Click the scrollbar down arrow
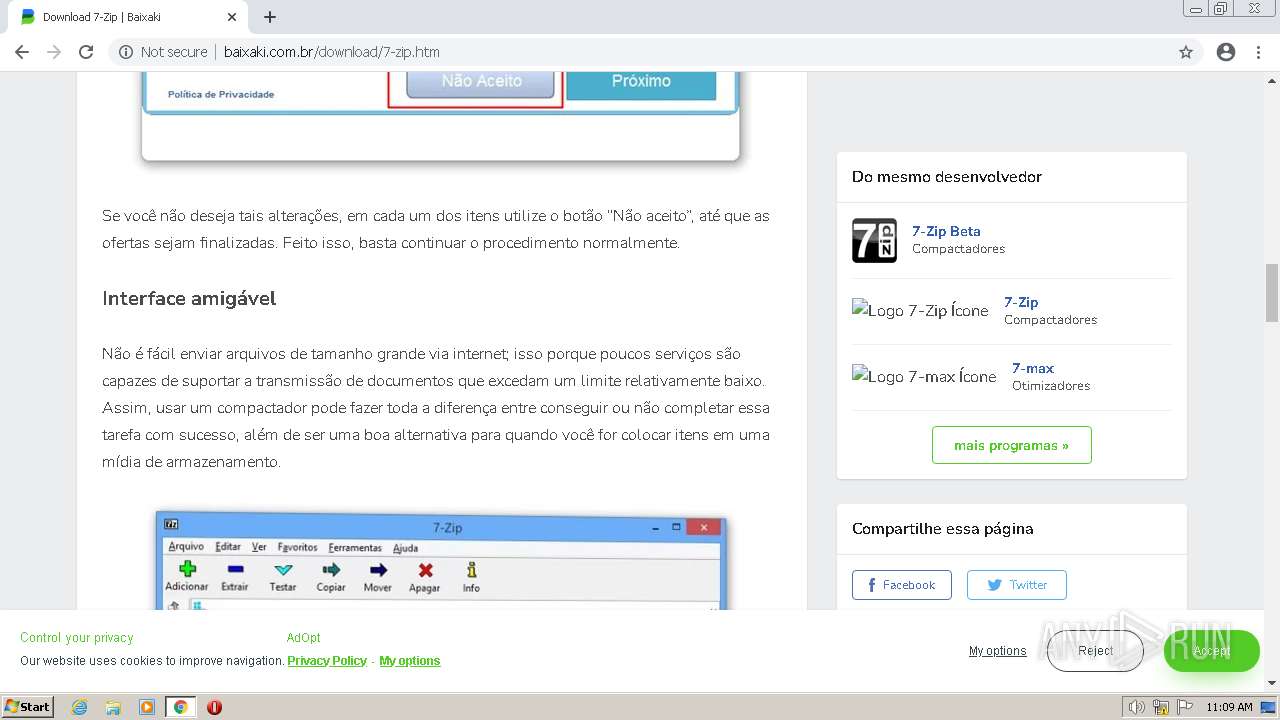Image resolution: width=1280 pixels, height=720 pixels. (x=1272, y=683)
